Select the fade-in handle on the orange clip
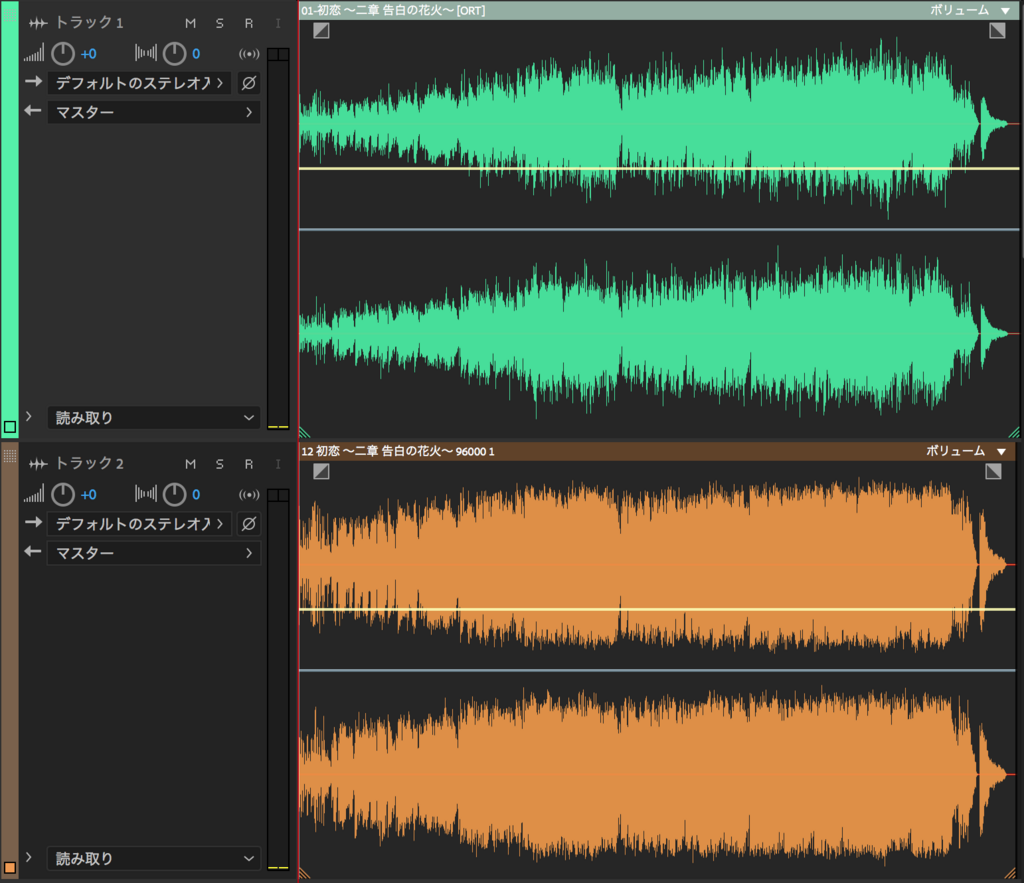 pyautogui.click(x=321, y=472)
